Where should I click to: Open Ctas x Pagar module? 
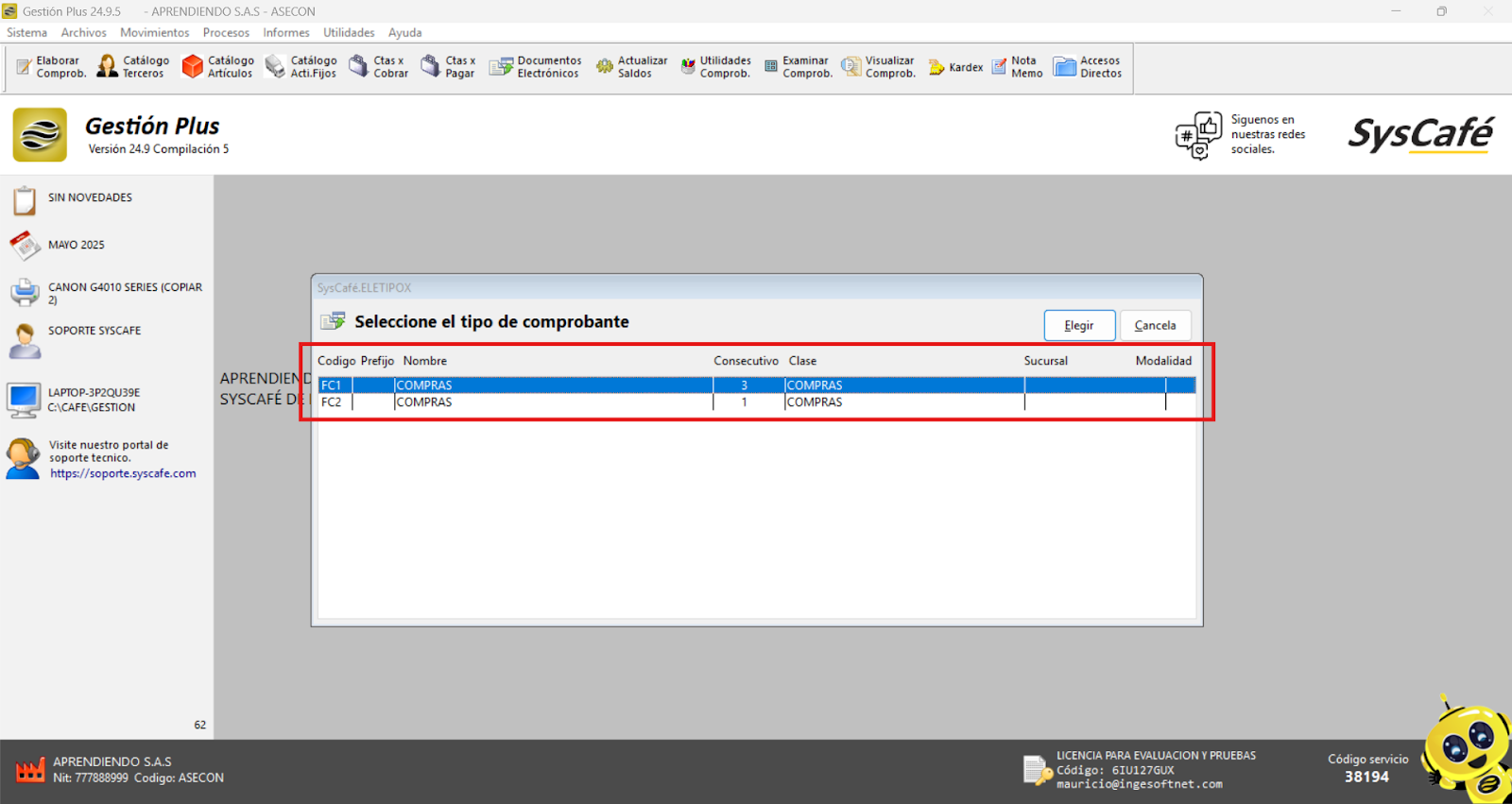(431, 67)
